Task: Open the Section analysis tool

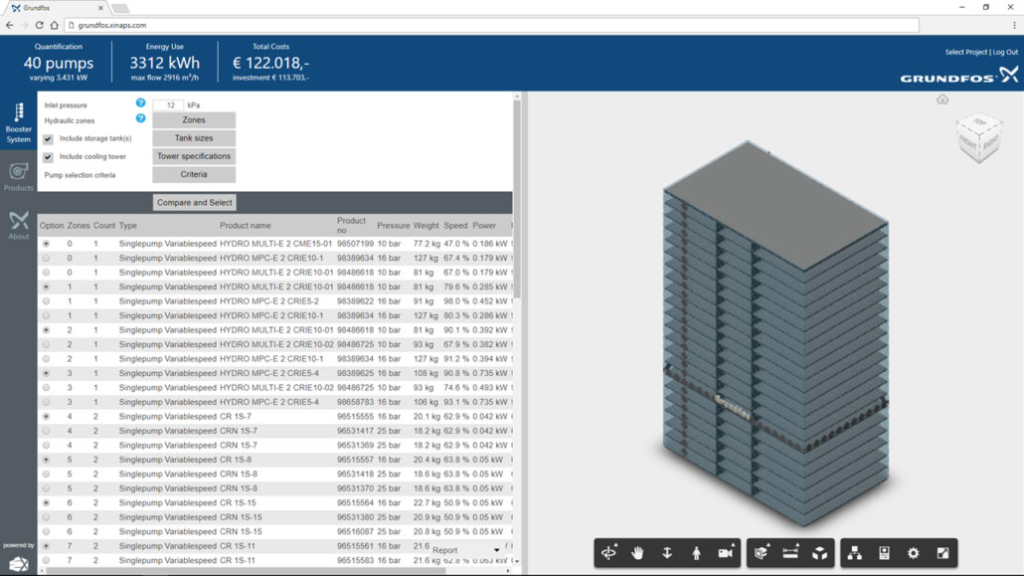Action: pyautogui.click(x=761, y=552)
